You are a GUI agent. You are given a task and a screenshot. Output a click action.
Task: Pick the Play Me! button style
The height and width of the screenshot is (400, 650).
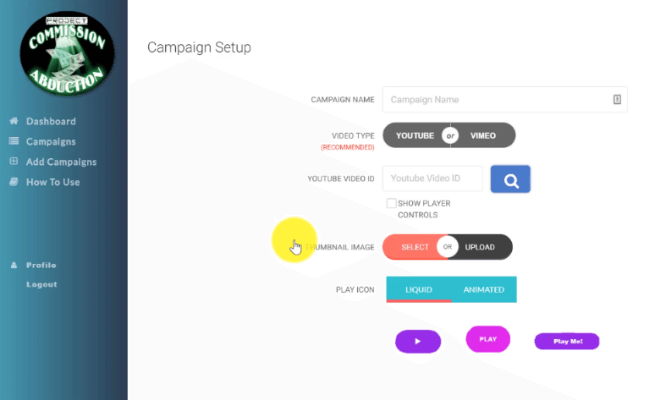567,341
